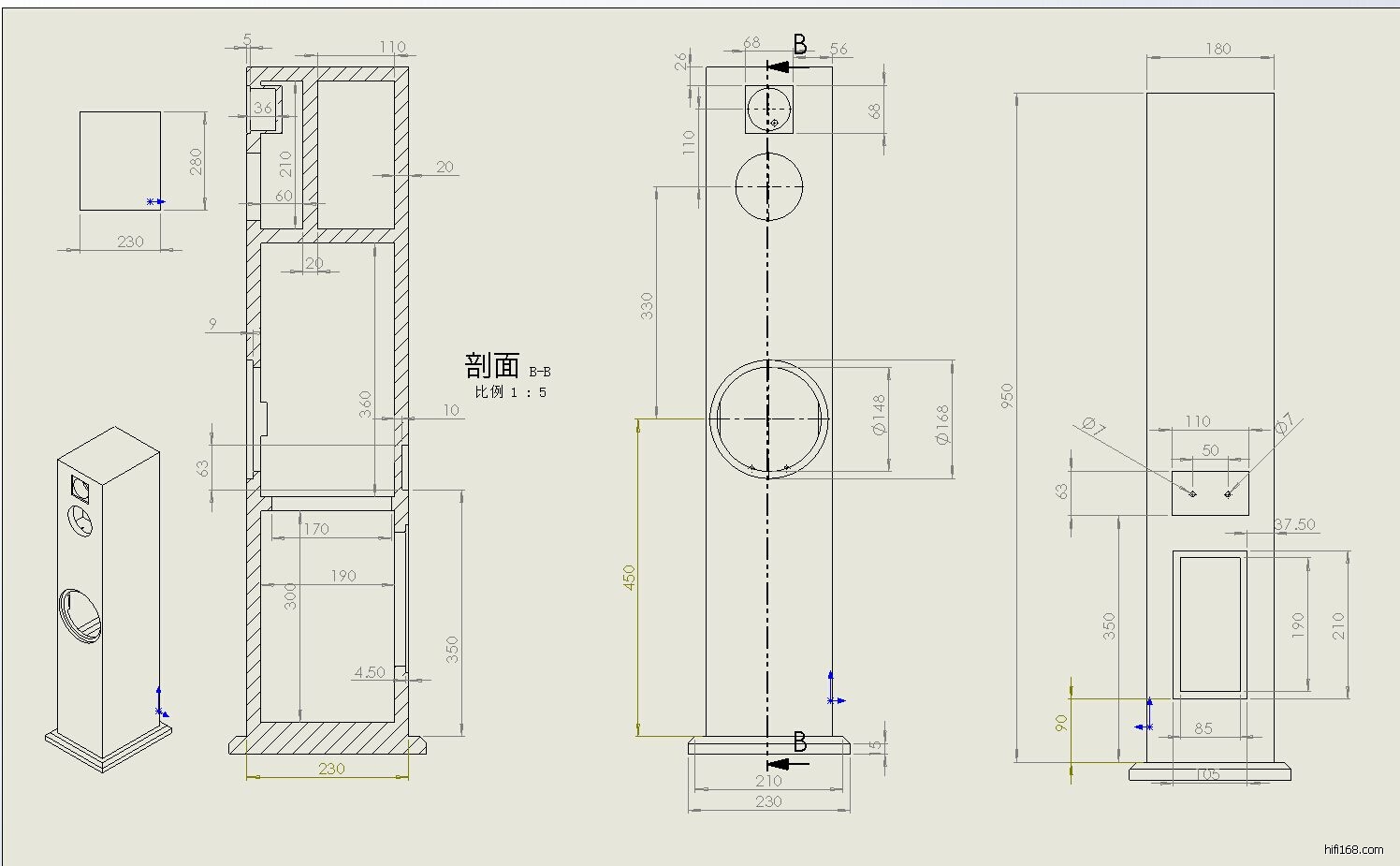Select the 950 overall height dimension

click(1007, 395)
